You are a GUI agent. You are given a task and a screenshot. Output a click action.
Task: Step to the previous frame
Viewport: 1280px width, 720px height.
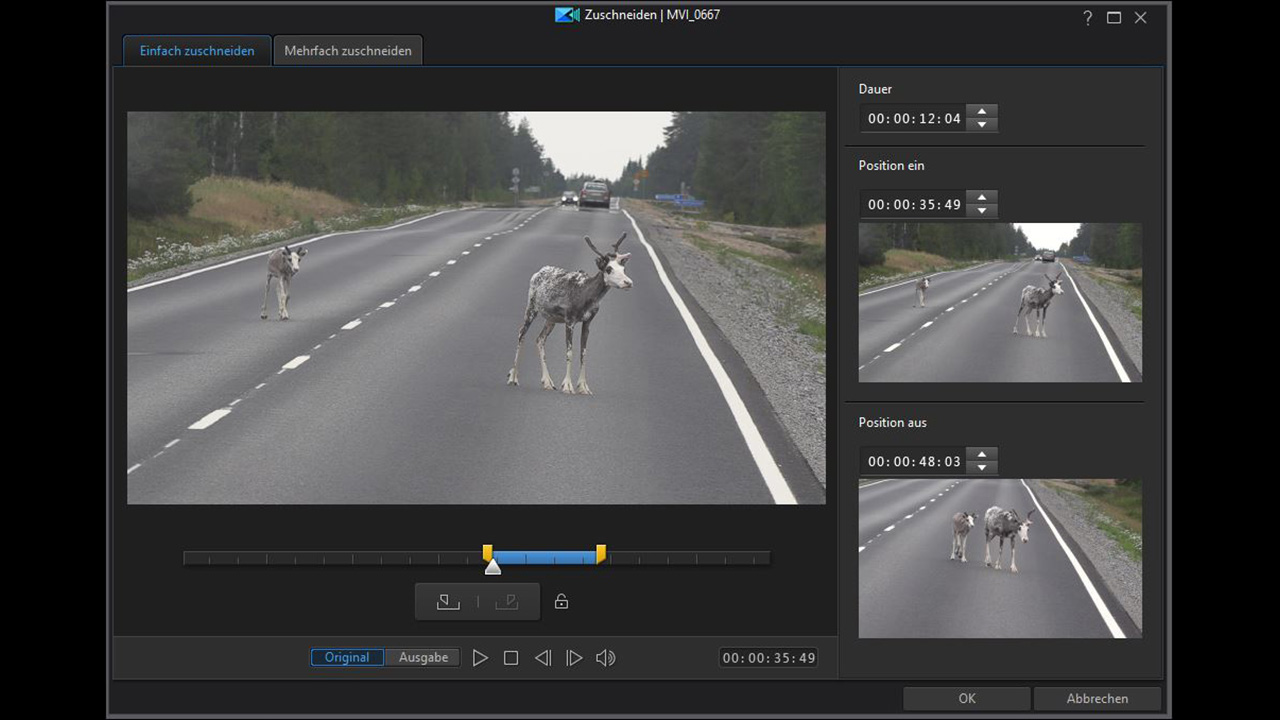(542, 658)
